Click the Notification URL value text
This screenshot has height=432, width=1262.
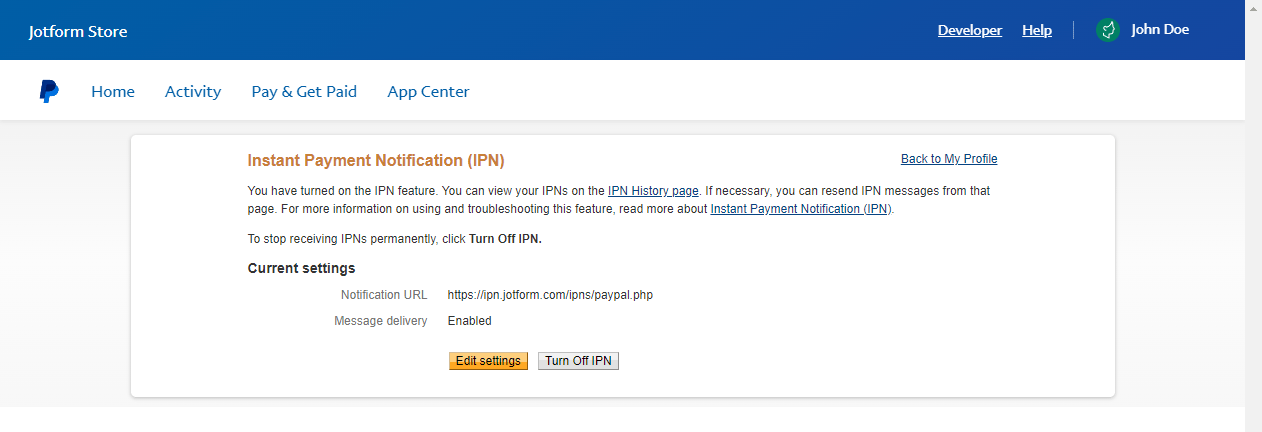[x=550, y=295]
